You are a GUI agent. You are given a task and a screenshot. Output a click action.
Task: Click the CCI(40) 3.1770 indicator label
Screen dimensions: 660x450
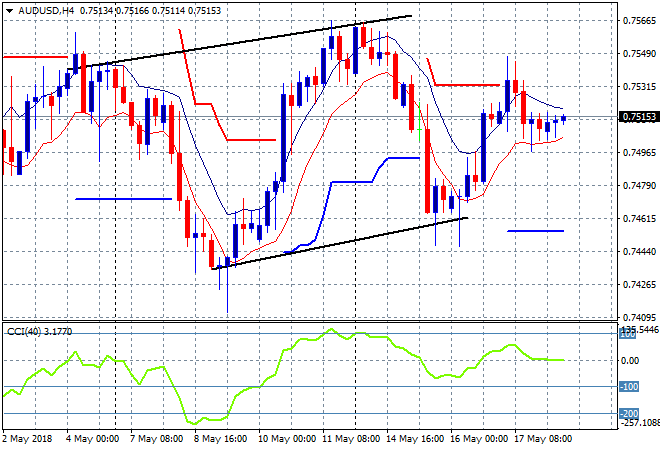click(40, 332)
